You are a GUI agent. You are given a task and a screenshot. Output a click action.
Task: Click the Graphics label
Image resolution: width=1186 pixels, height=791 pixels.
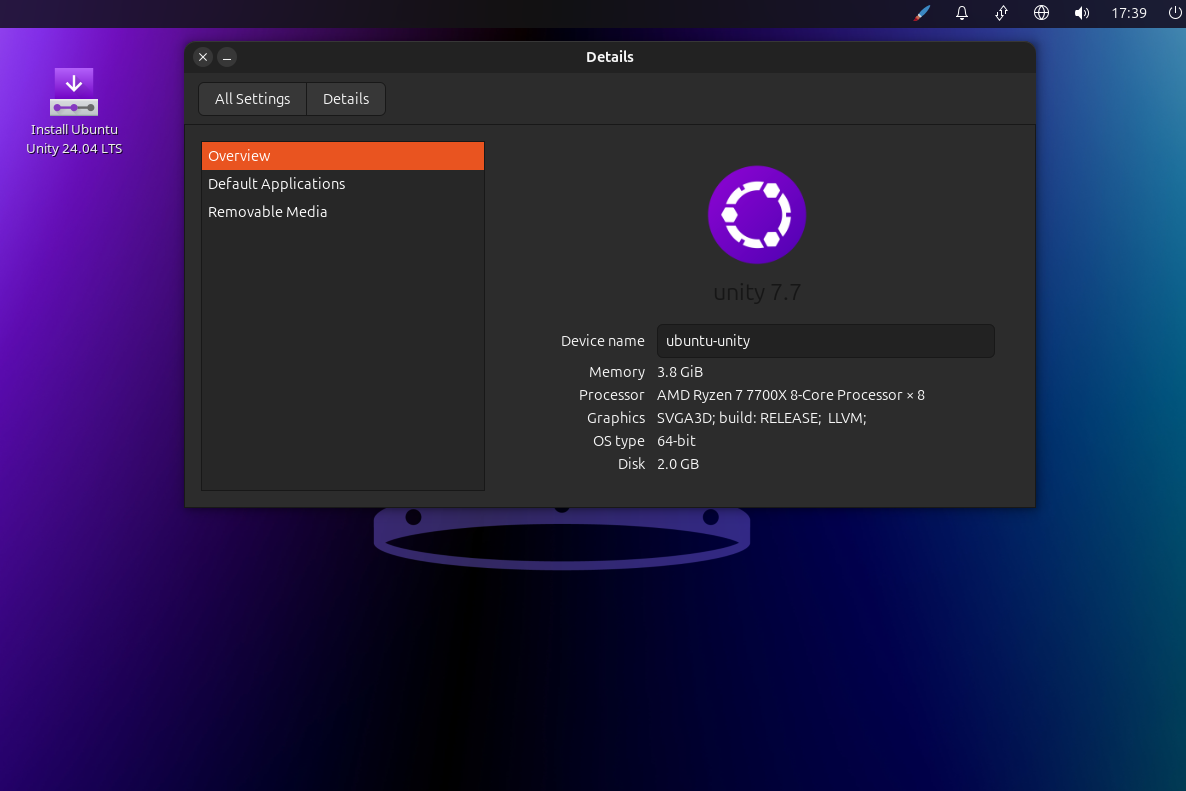[616, 417]
